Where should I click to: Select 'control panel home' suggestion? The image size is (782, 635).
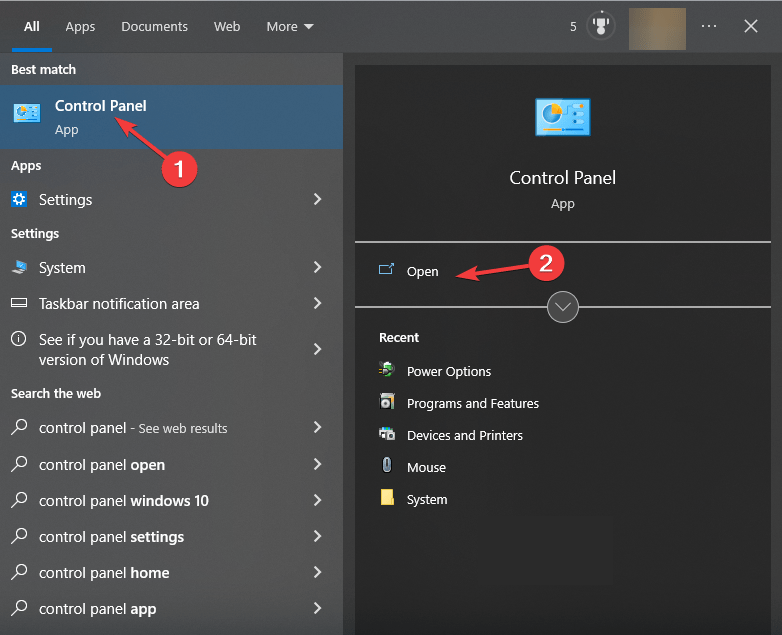pyautogui.click(x=171, y=573)
